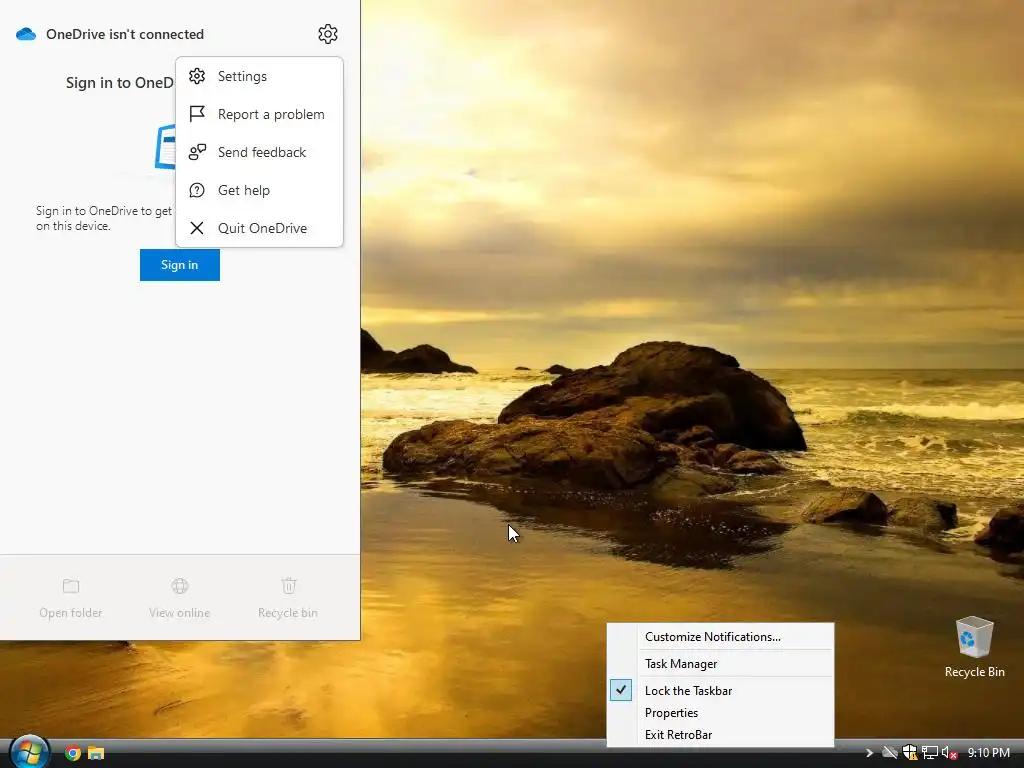Quit OneDrive via the menu entry
This screenshot has height=768, width=1024.
click(259, 228)
